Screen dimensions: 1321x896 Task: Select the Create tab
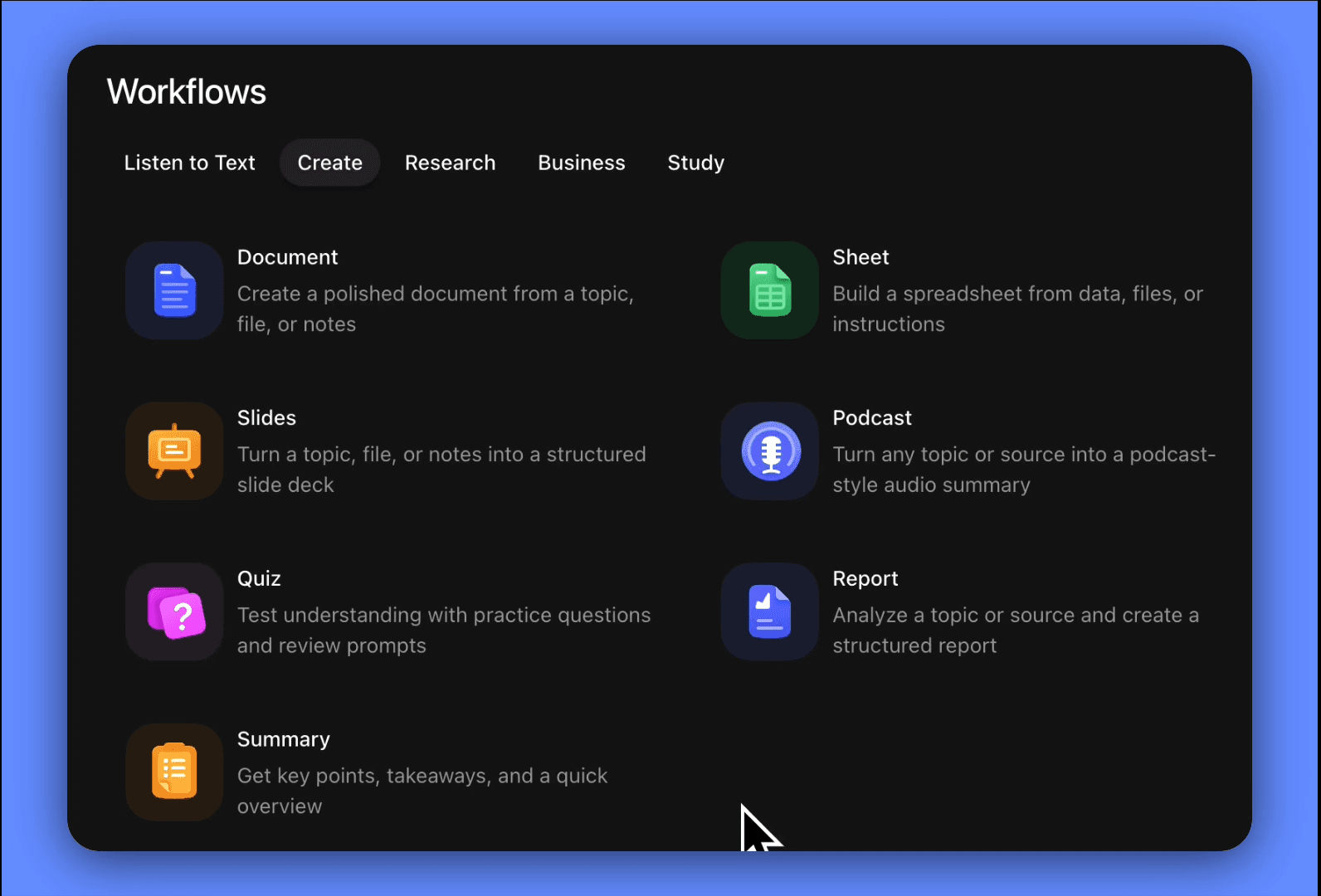point(330,163)
